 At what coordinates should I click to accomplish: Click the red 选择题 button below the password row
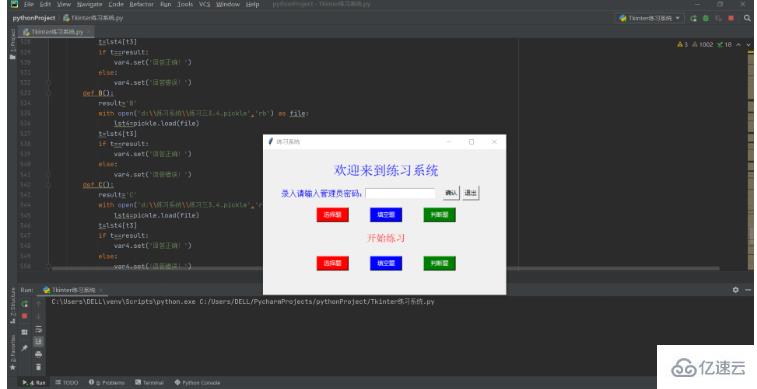click(x=333, y=215)
